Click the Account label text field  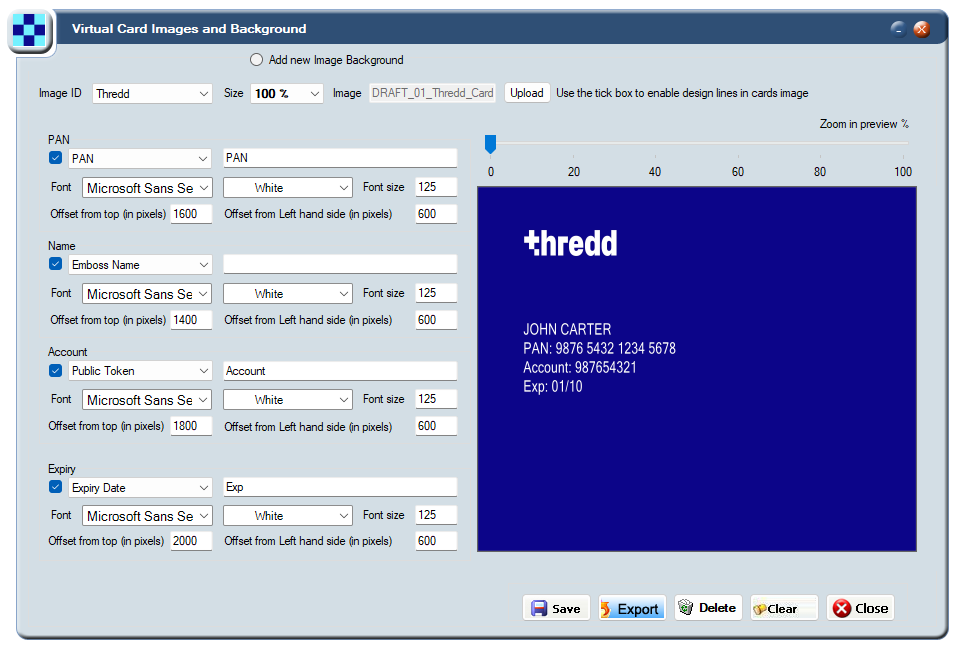tap(340, 371)
